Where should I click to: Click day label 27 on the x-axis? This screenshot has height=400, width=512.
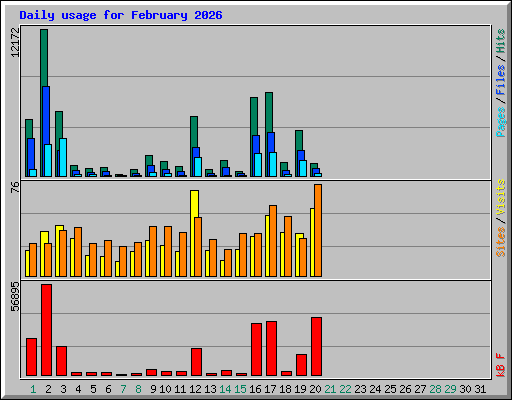click(x=420, y=389)
